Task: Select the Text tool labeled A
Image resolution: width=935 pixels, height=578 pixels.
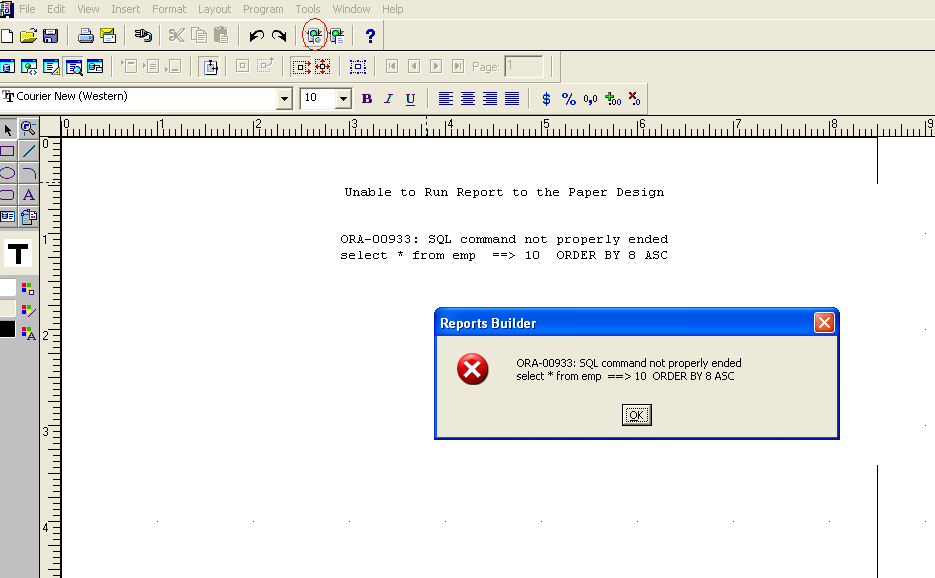Action: tap(29, 195)
